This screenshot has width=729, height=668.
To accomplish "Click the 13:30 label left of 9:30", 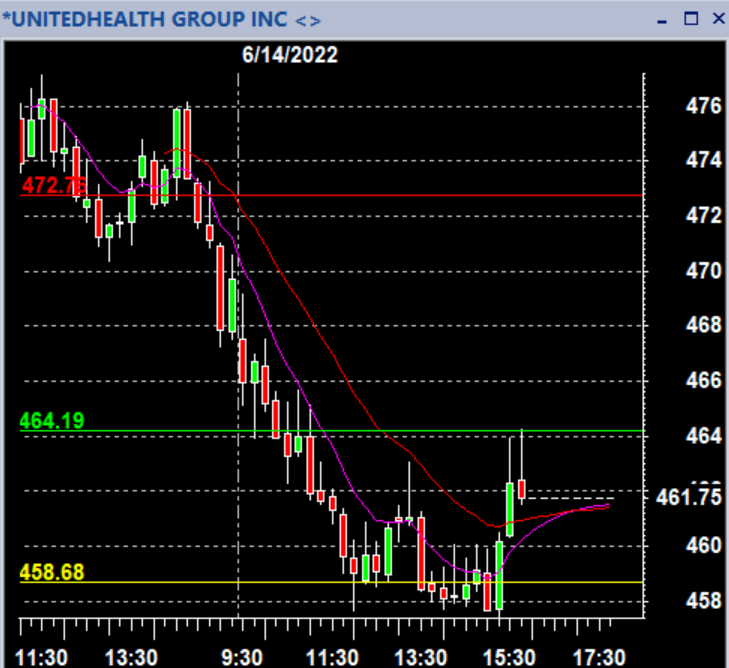I will pos(131,658).
